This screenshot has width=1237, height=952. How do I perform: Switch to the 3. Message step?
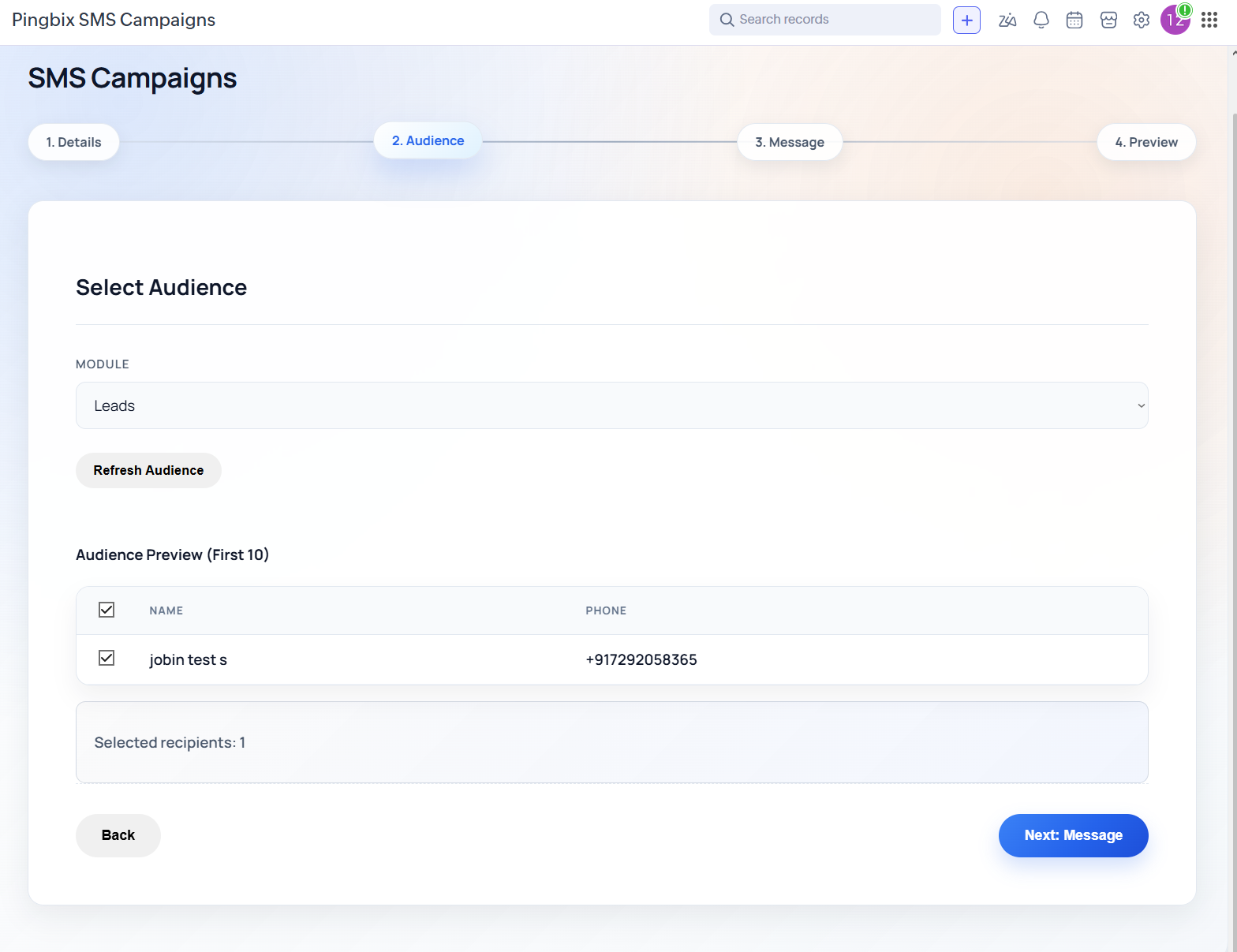click(x=790, y=142)
